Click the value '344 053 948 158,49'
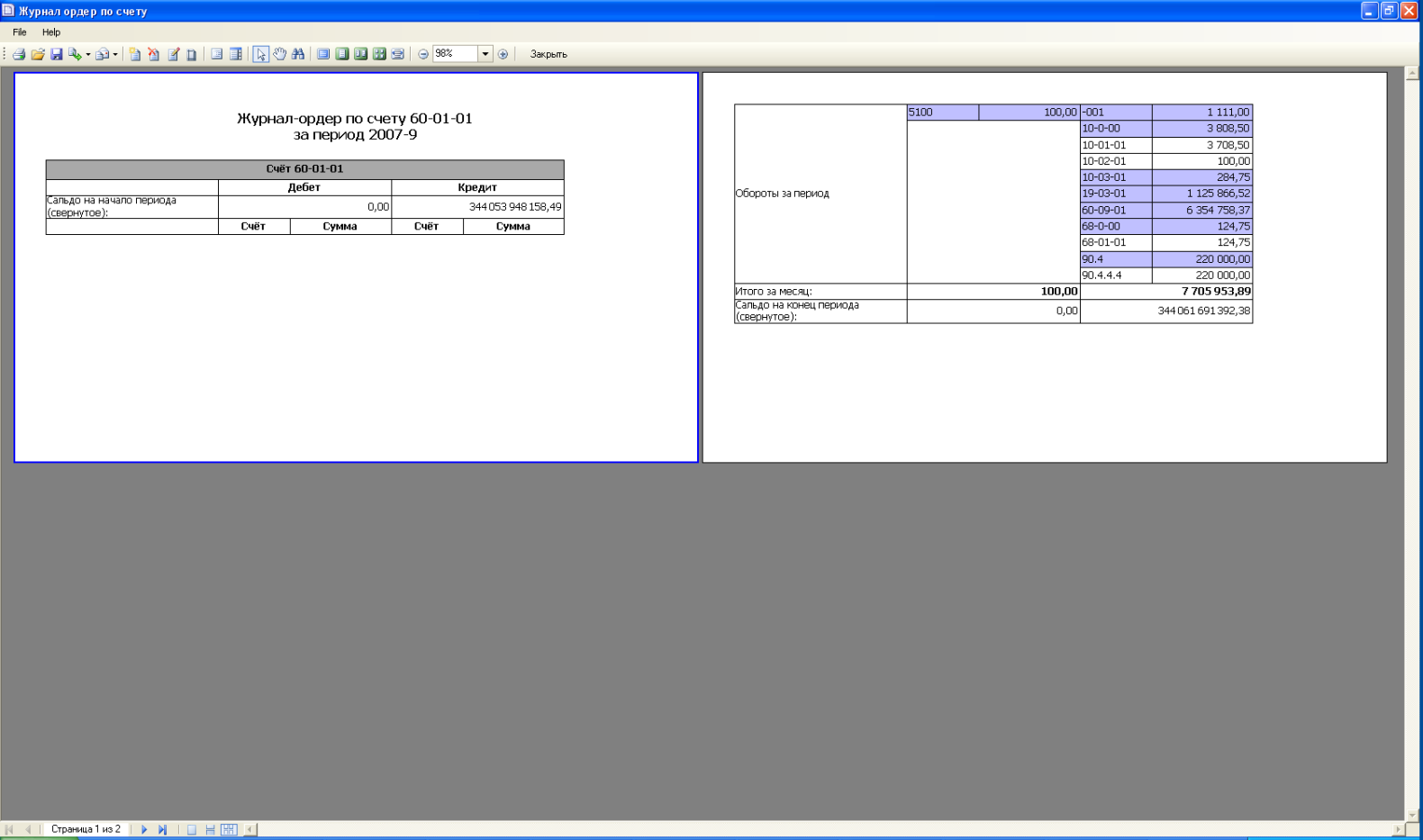Viewport: 1423px width, 840px height. click(x=515, y=207)
